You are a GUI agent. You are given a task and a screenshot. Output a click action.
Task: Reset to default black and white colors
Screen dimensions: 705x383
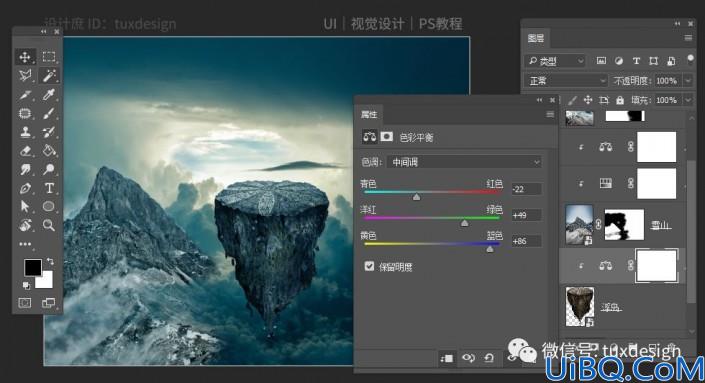pyautogui.click(x=26, y=285)
